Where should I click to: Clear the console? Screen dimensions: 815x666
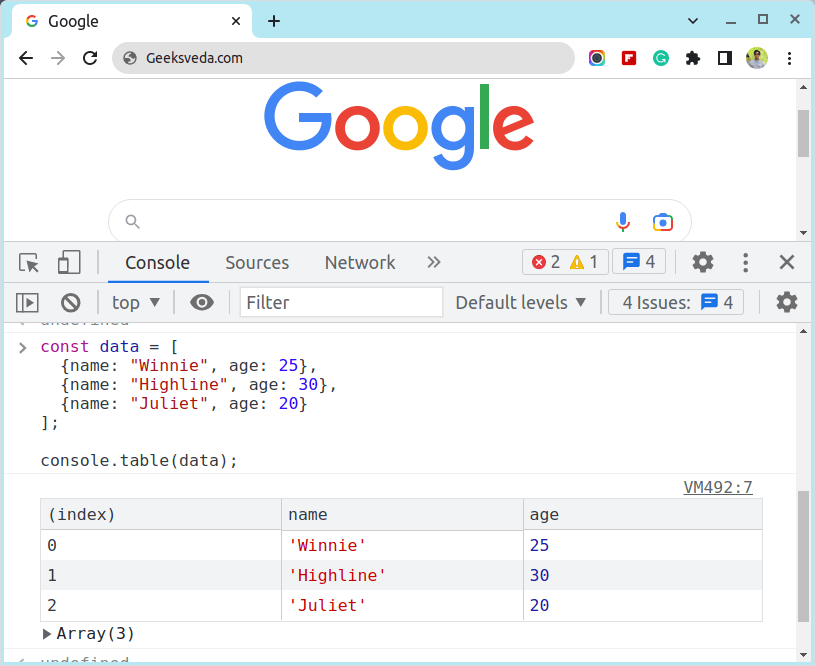tap(69, 302)
